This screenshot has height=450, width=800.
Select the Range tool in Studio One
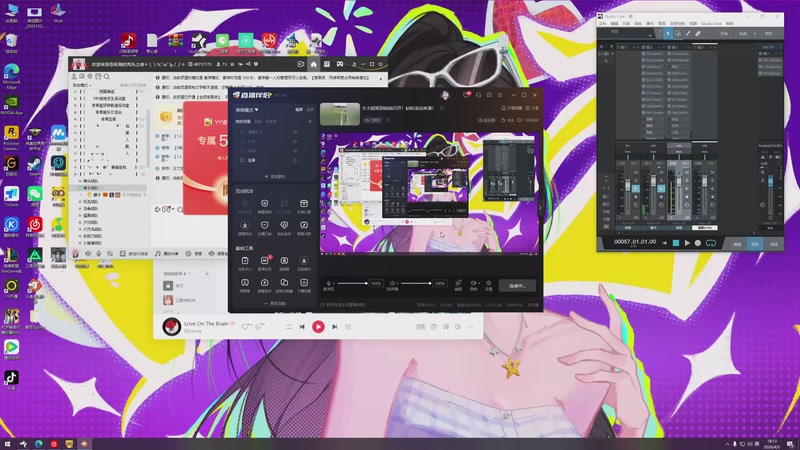click(x=678, y=34)
